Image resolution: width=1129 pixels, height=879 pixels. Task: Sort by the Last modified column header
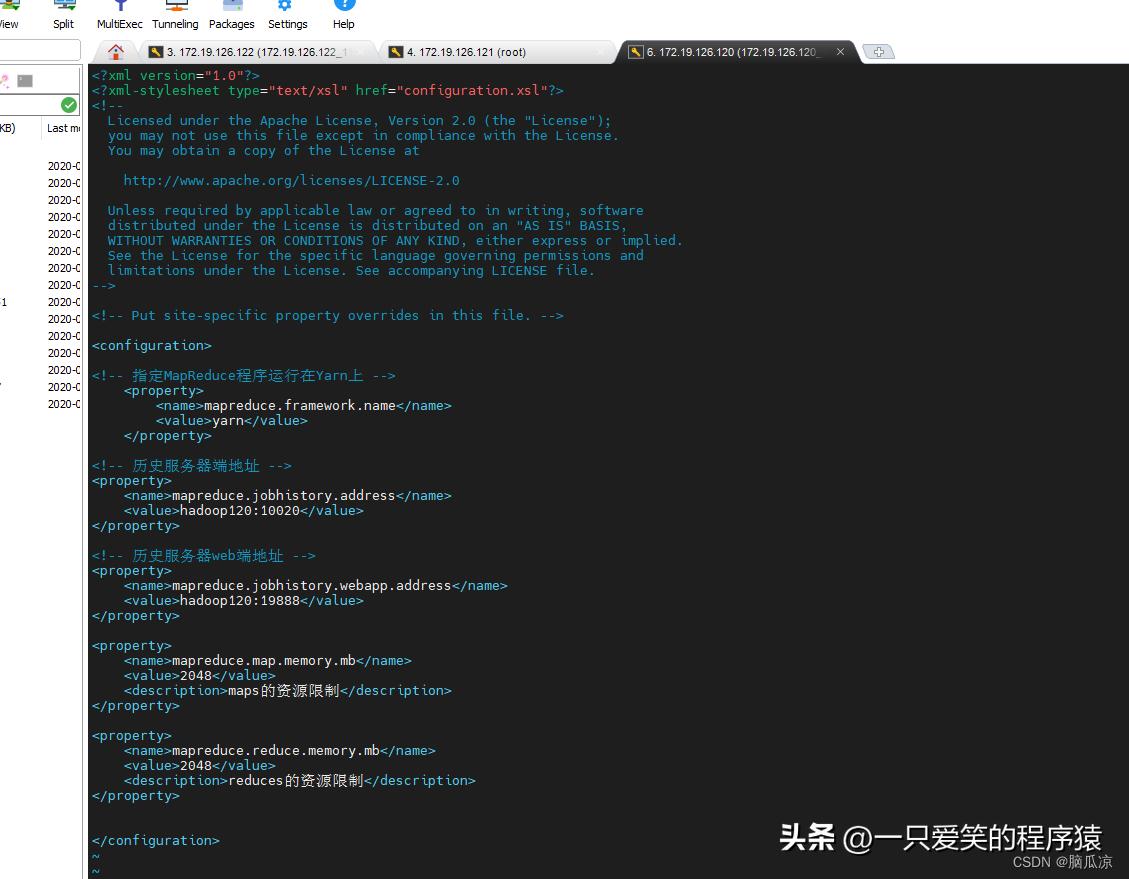coord(62,128)
